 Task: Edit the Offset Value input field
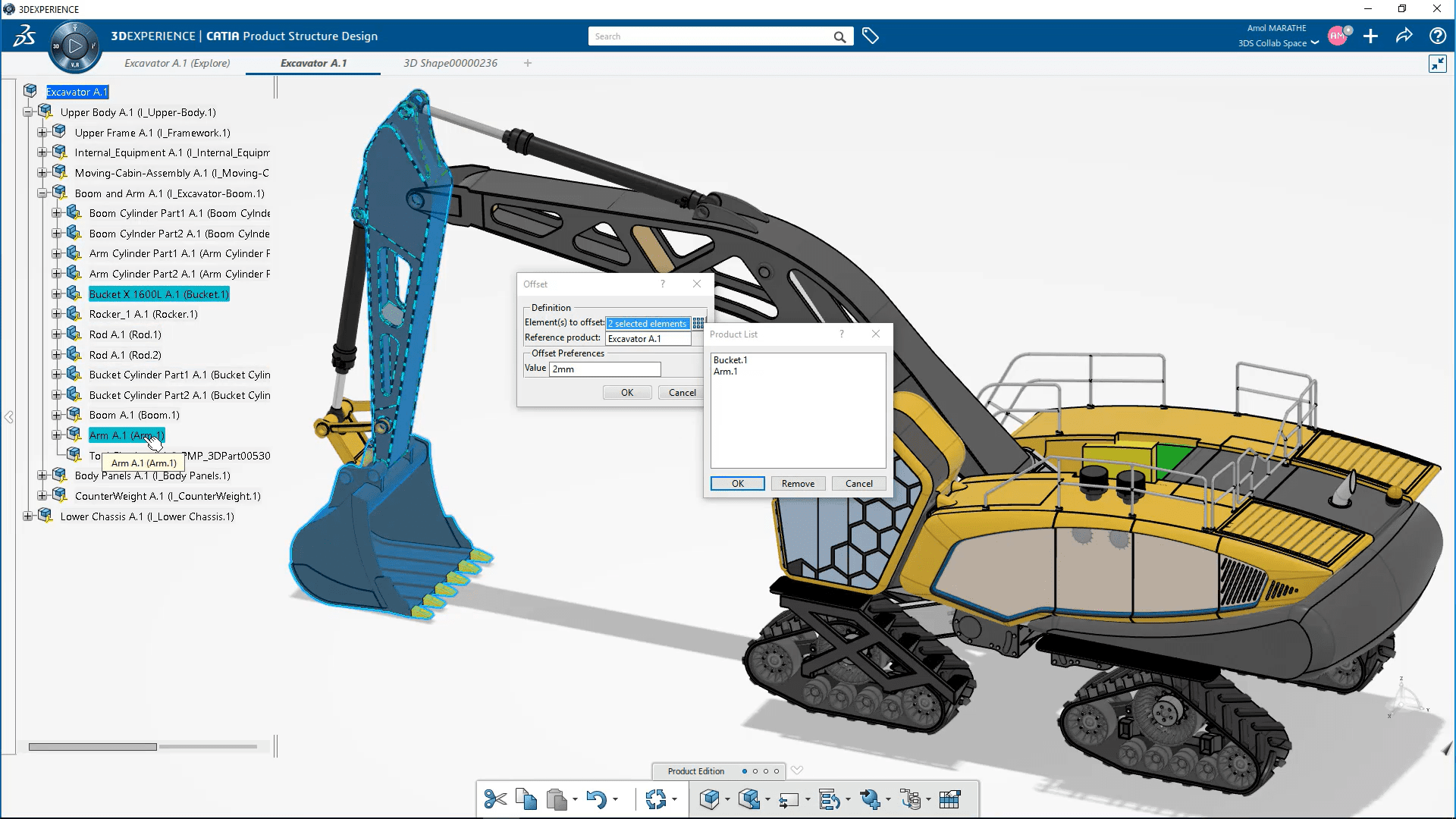(605, 368)
